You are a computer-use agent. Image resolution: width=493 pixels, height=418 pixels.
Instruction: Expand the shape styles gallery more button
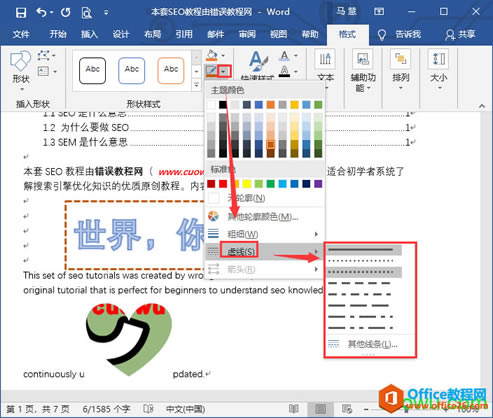(x=196, y=85)
